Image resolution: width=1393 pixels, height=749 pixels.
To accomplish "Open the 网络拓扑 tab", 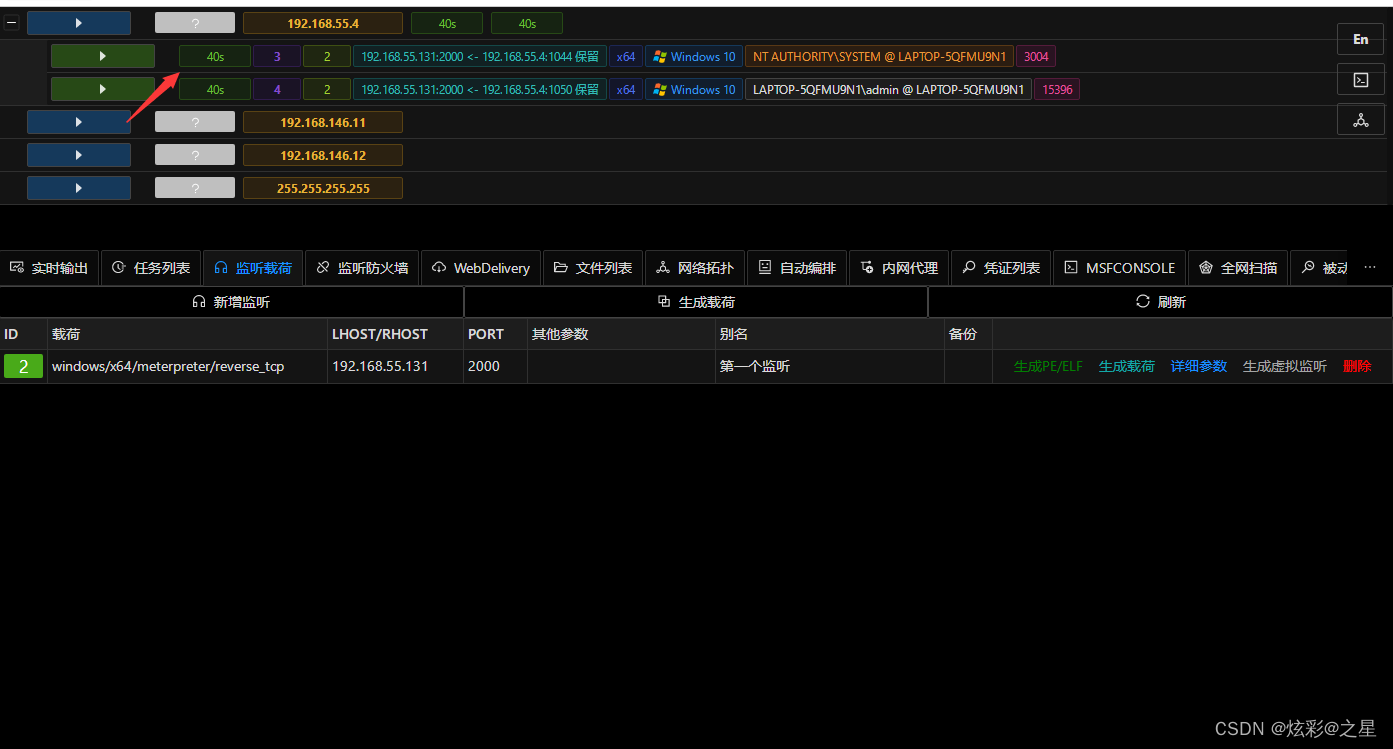I will (695, 268).
